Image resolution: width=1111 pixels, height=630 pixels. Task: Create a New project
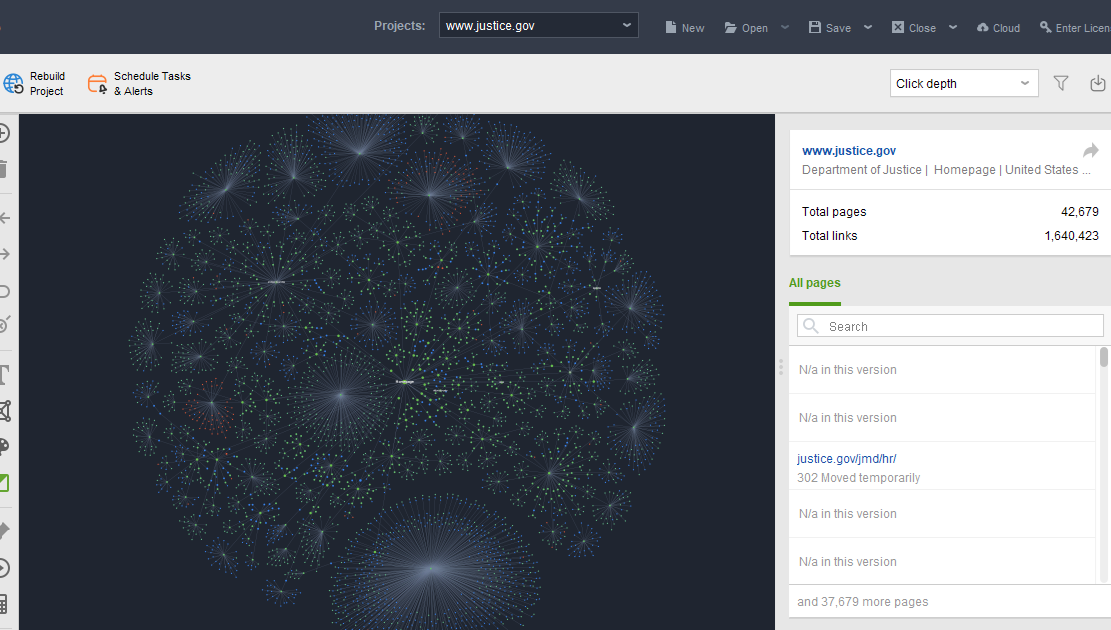pos(684,28)
